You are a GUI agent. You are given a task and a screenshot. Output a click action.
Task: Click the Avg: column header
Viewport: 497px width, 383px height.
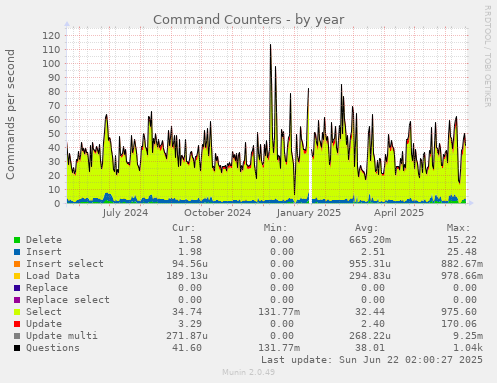pos(367,228)
